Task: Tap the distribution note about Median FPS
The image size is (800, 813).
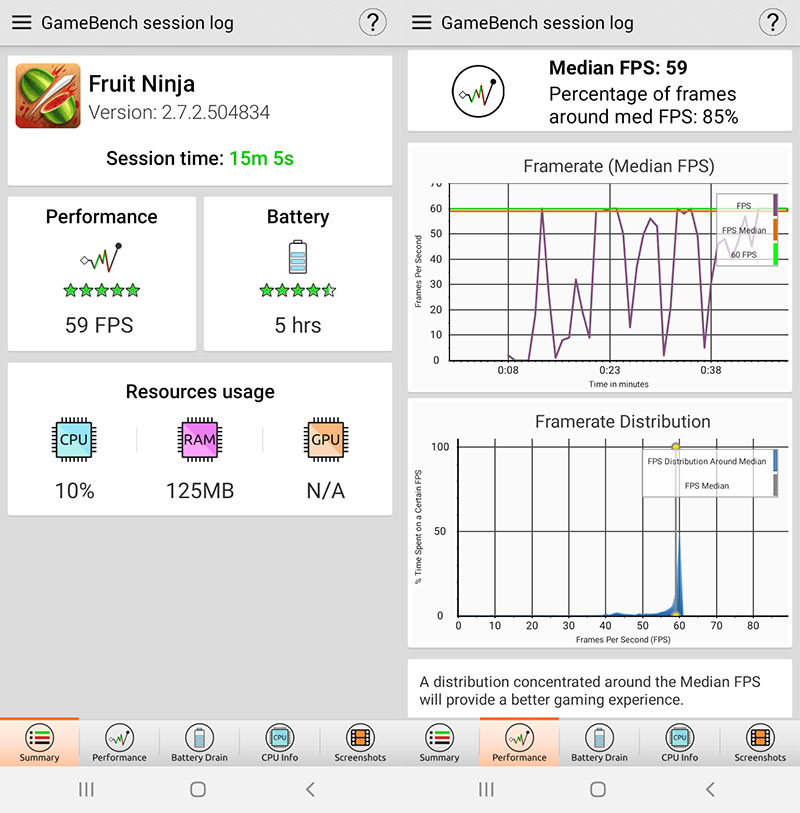Action: pyautogui.click(x=590, y=691)
